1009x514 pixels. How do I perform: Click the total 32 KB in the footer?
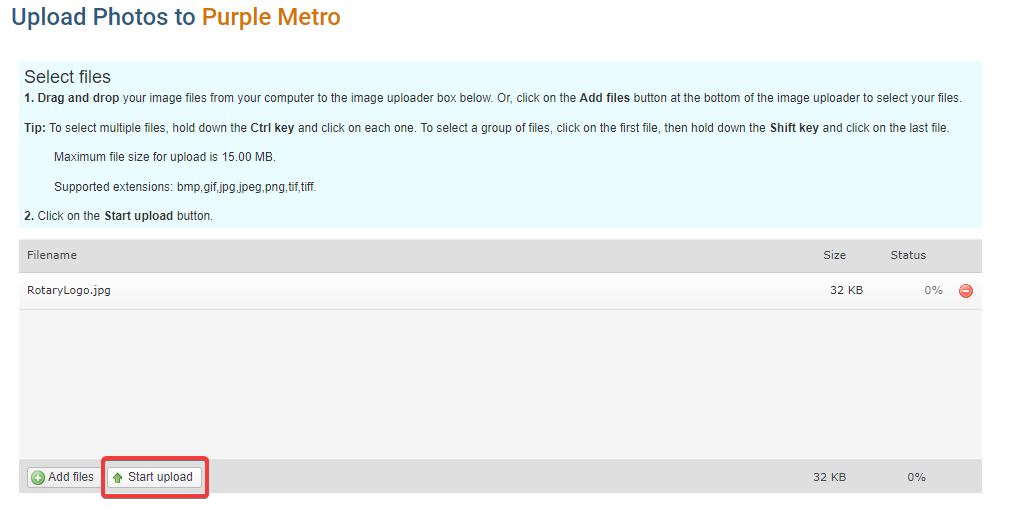tap(829, 478)
